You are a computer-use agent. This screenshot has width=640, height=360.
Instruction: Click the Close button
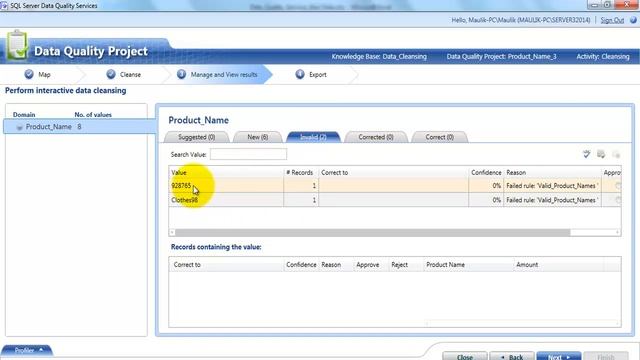465,356
